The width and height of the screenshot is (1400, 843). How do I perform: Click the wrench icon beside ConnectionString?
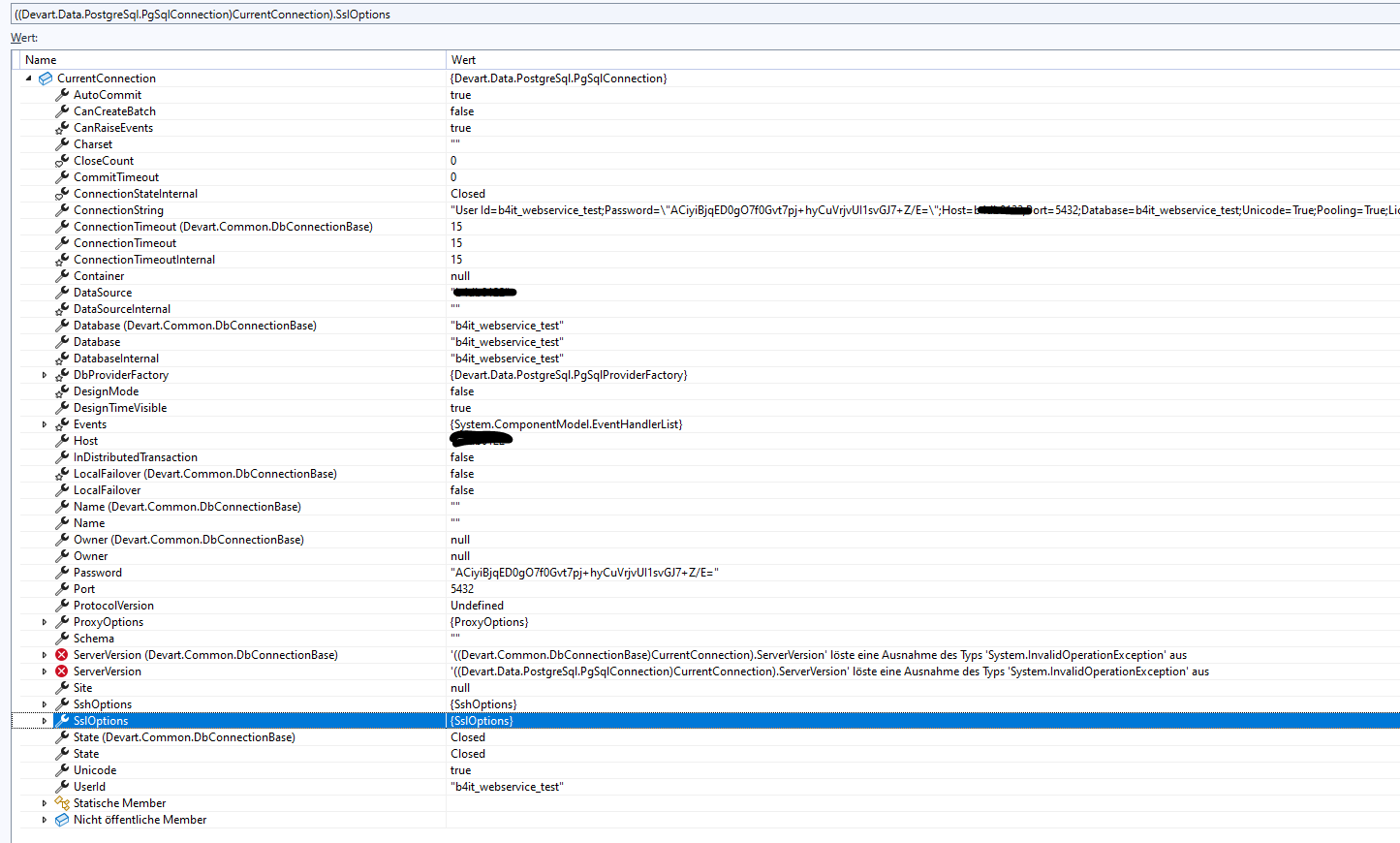pos(62,210)
